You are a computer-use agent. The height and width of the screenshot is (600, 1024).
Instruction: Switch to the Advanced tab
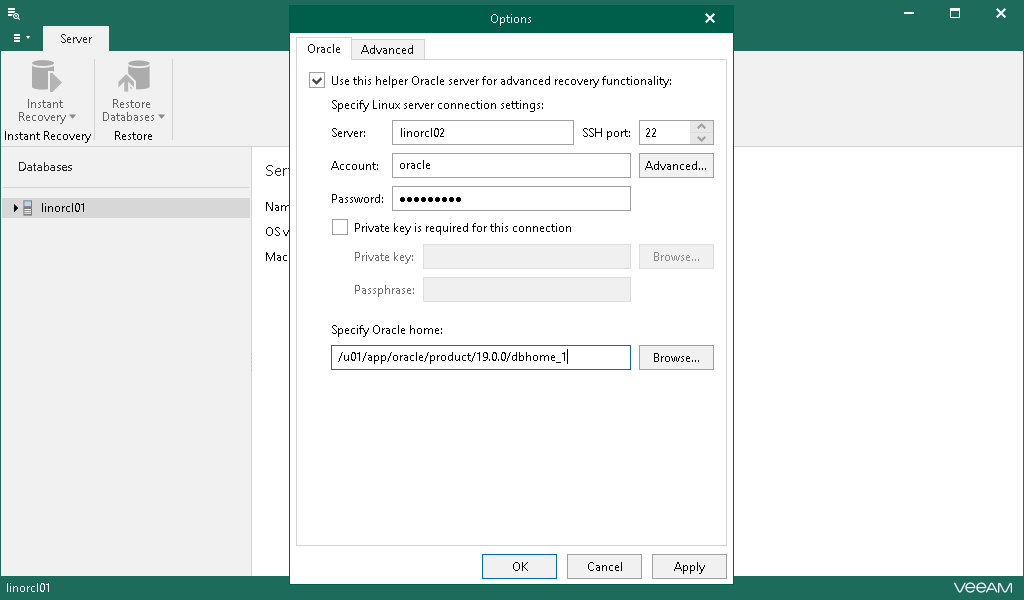[387, 50]
